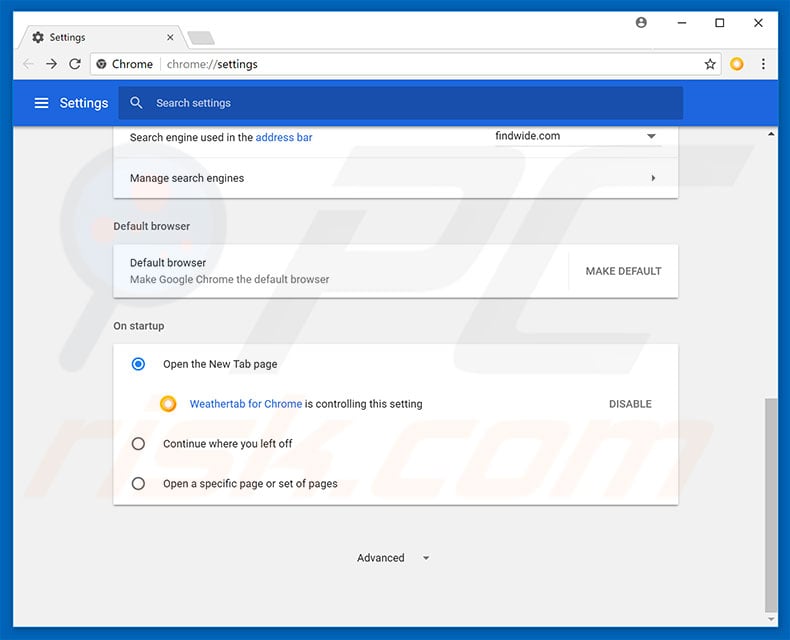The width and height of the screenshot is (790, 640).
Task: Open the Weathertab extension toolbar icon
Action: pyautogui.click(x=737, y=64)
